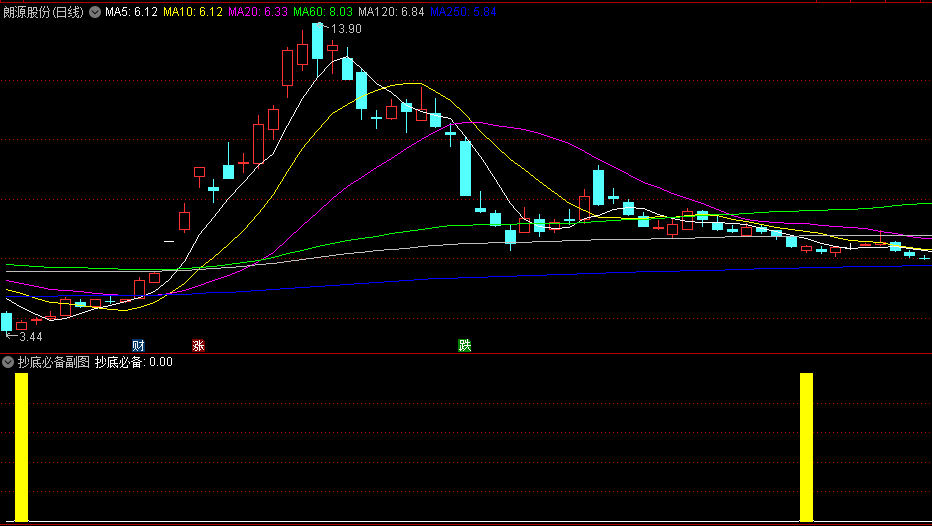Click the 抄底必备副图 indicator name
The width and height of the screenshot is (932, 526).
[53, 362]
